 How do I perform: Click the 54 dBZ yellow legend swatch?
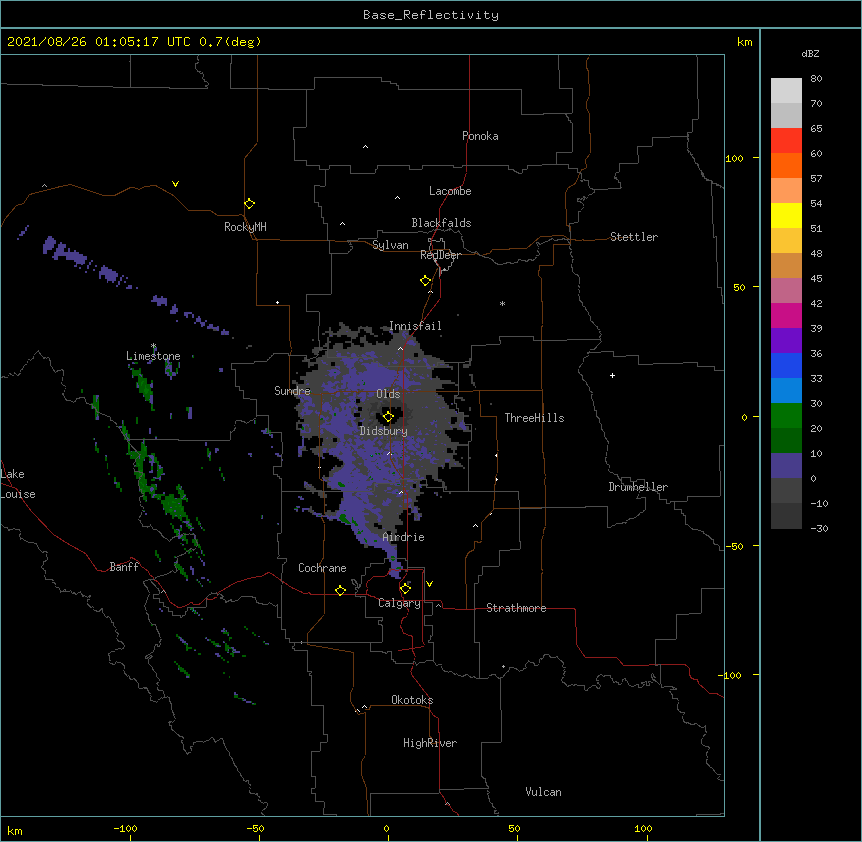click(x=786, y=215)
